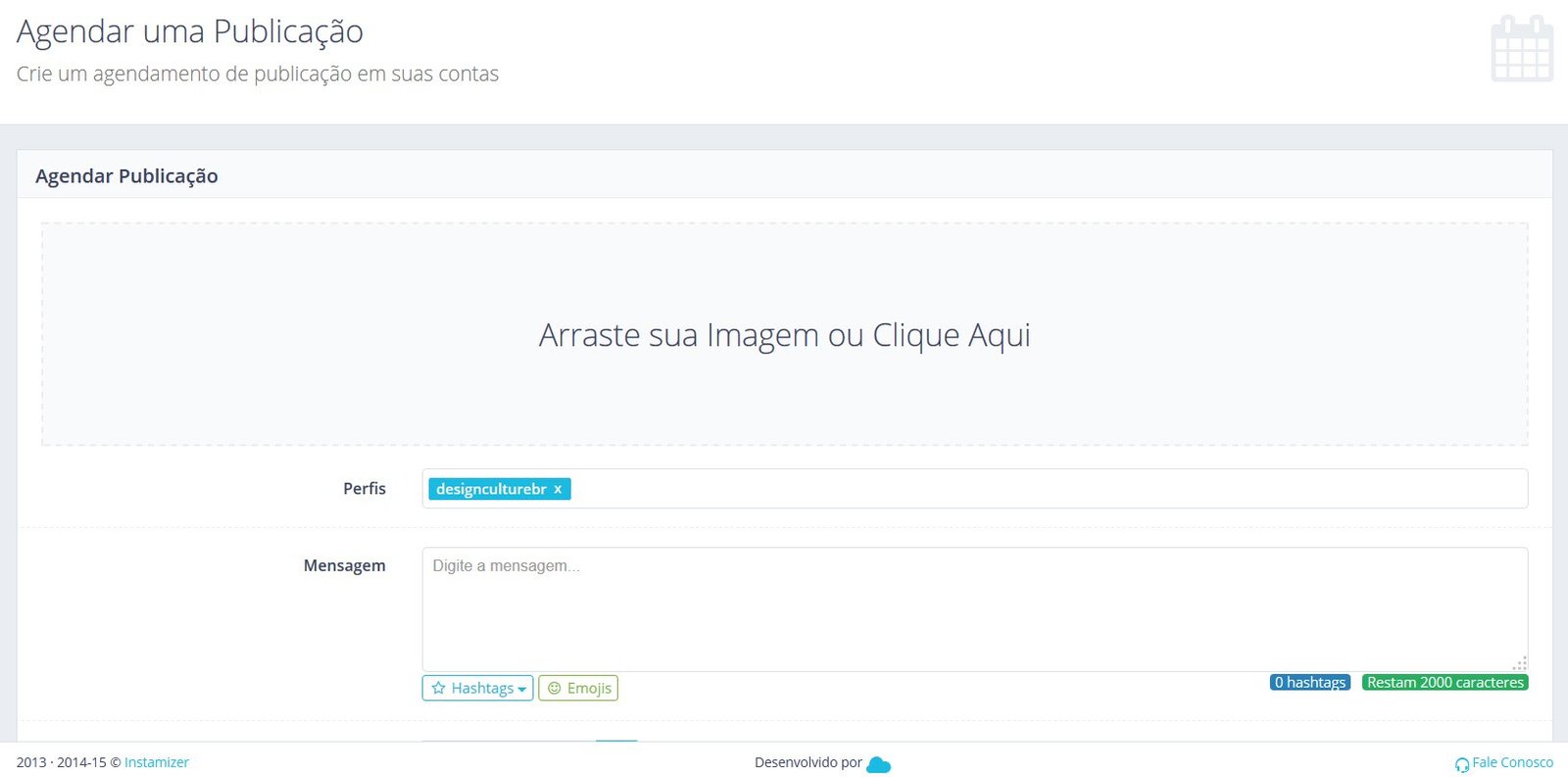Click the star icon on Hashtags button
The width and height of the screenshot is (1568, 777).
click(439, 688)
